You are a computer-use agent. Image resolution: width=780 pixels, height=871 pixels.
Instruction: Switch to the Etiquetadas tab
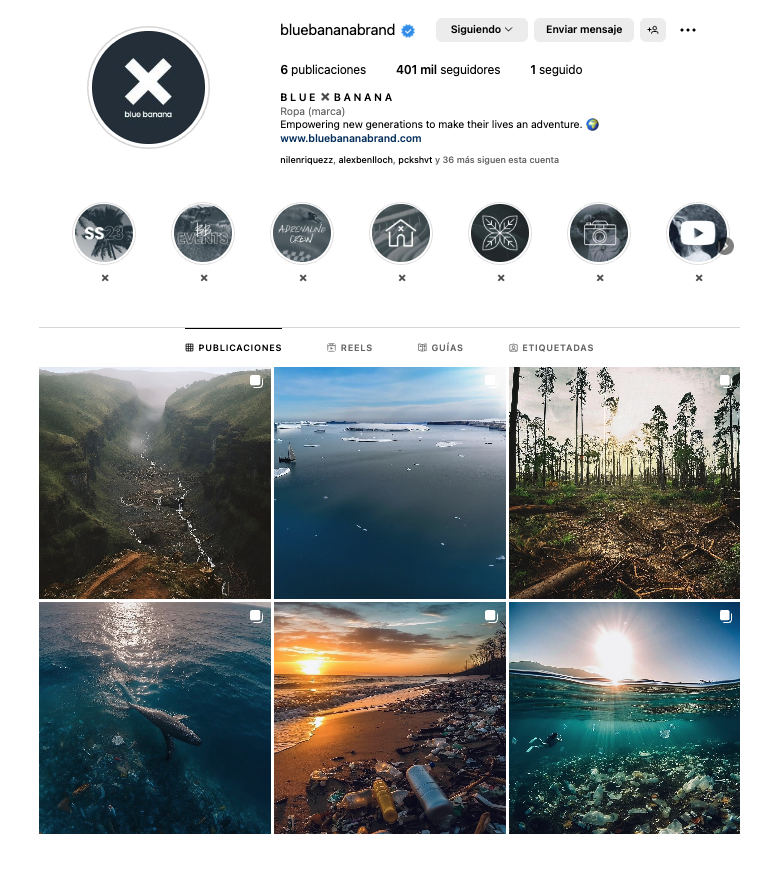click(551, 348)
